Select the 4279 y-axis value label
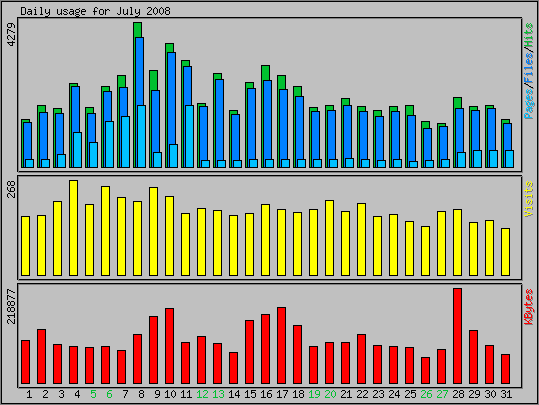 pyautogui.click(x=11, y=35)
